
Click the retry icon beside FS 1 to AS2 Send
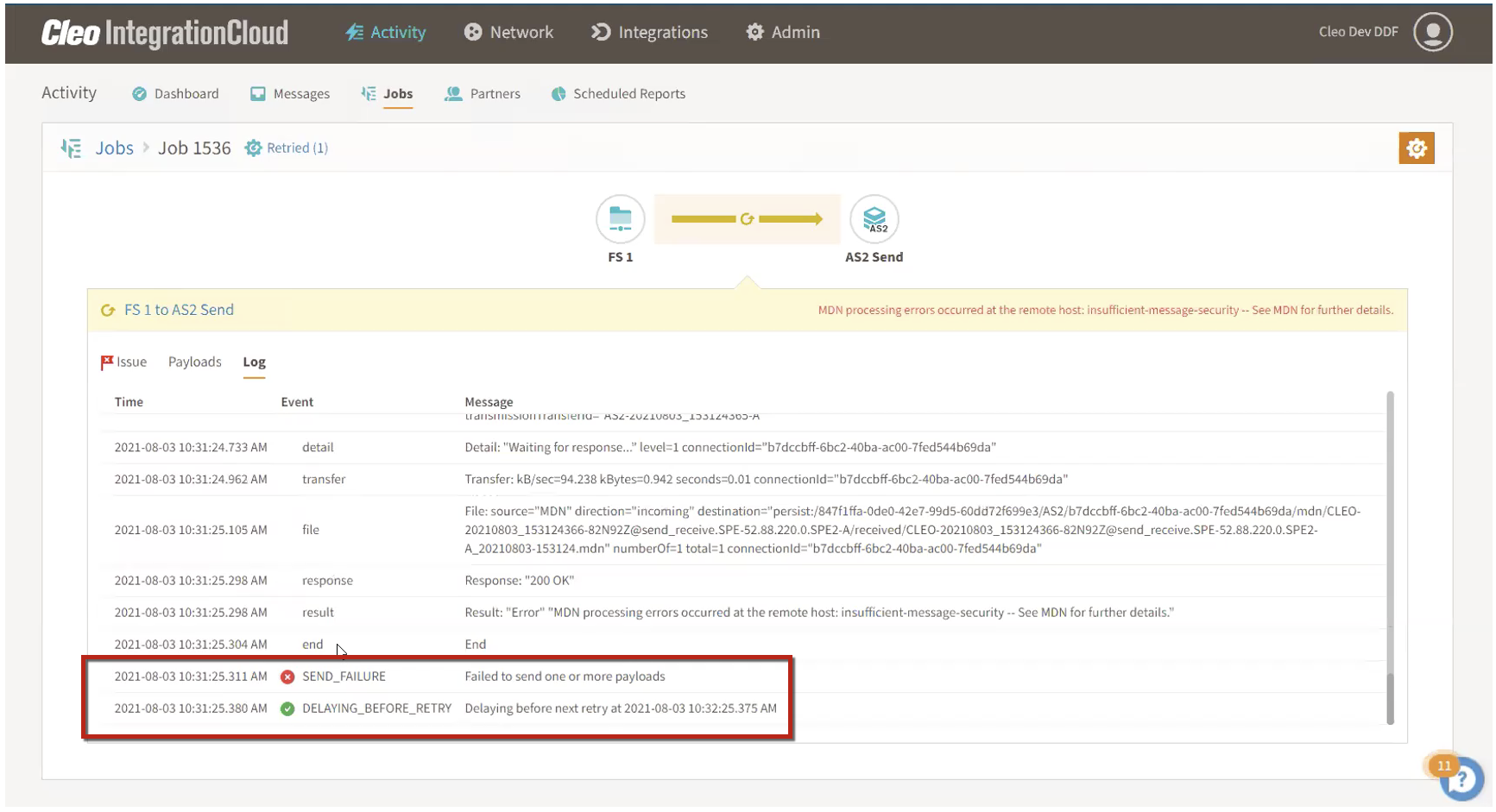coord(108,311)
